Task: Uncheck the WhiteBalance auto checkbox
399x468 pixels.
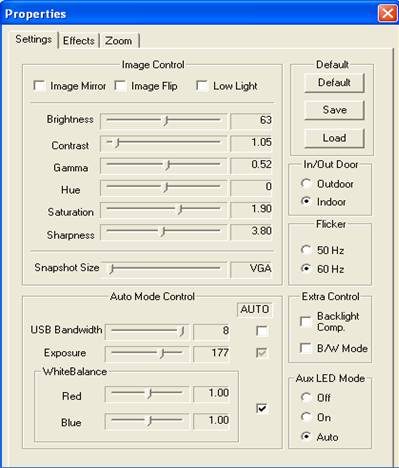Action: click(x=262, y=408)
